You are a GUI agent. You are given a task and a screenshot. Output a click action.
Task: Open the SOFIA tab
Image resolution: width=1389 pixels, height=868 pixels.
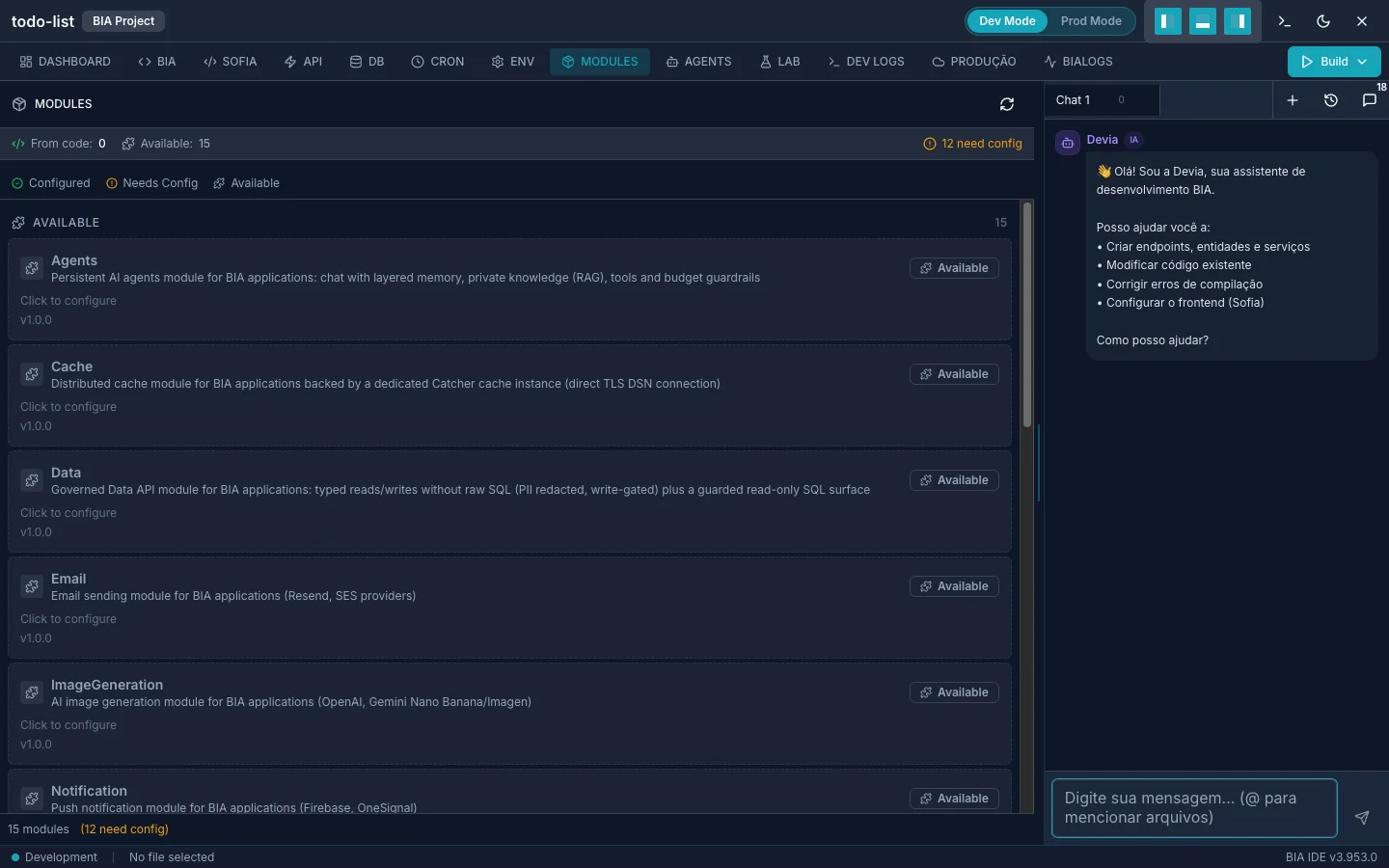click(231, 62)
